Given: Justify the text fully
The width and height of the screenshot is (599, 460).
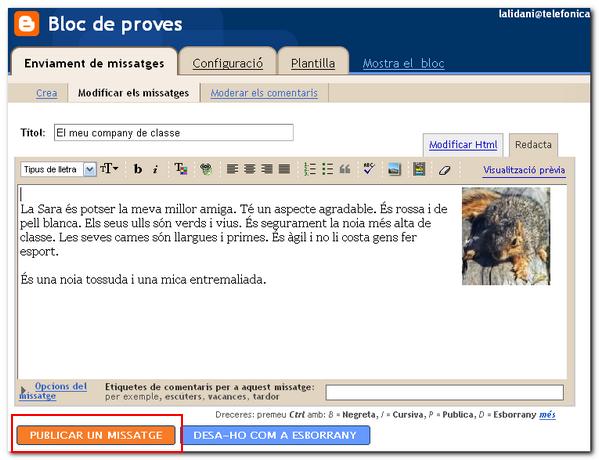Looking at the screenshot, I should tap(284, 169).
